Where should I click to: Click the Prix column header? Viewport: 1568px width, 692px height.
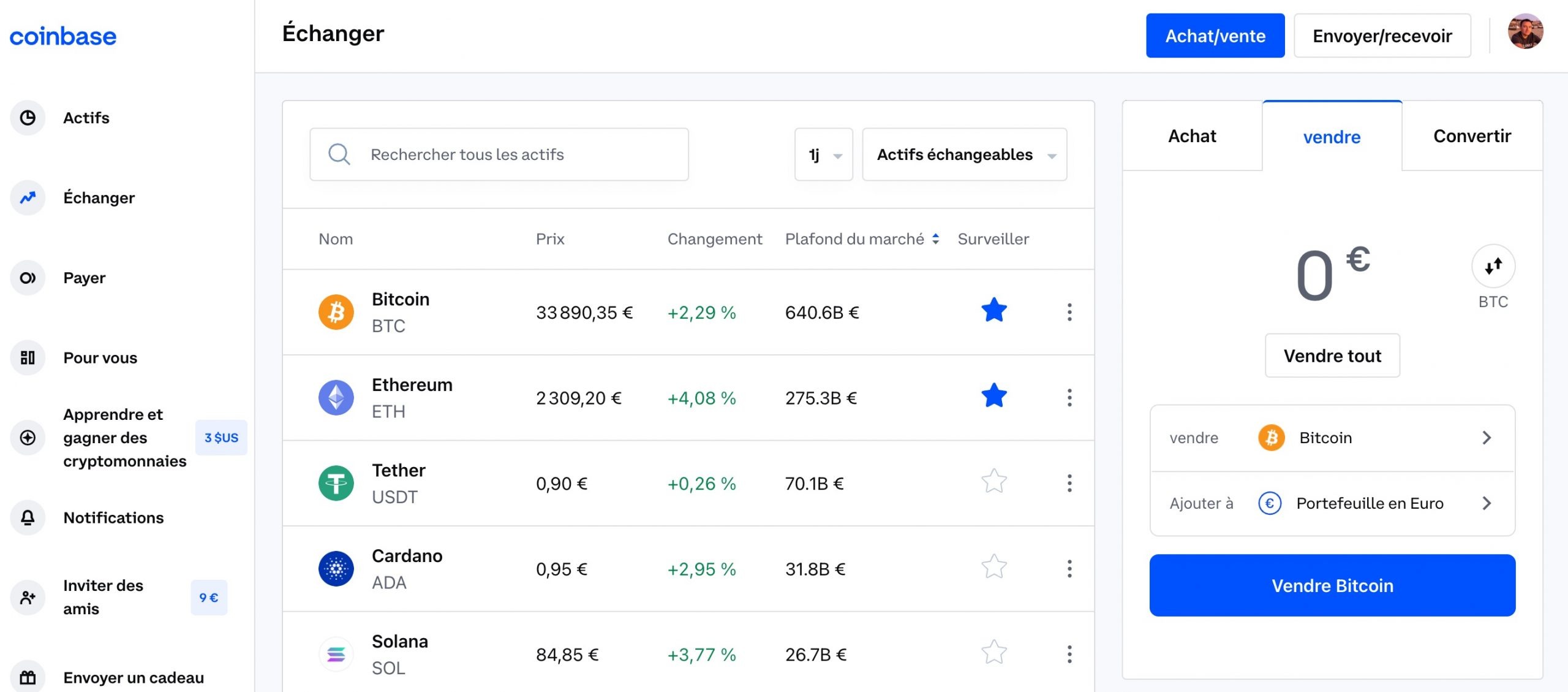[550, 239]
